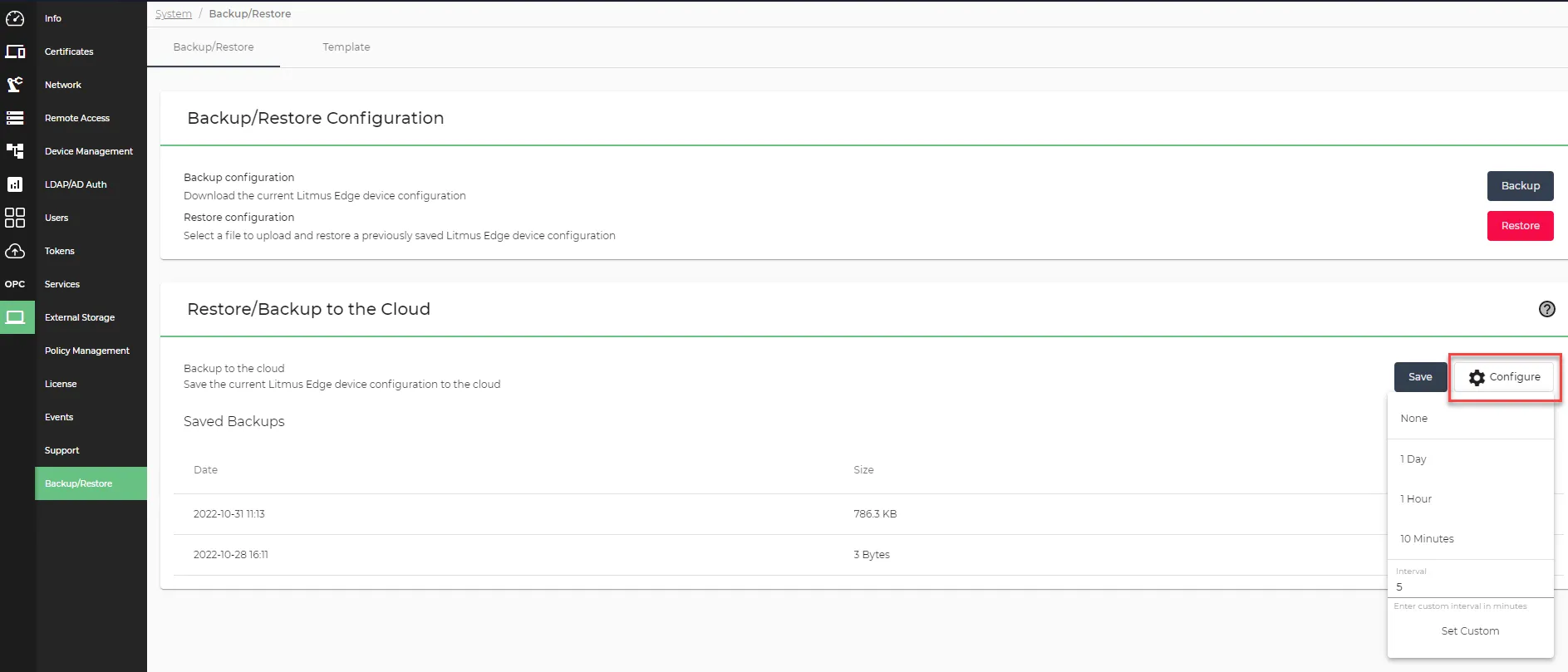The image size is (1568, 672).
Task: Select the four-squares grid icon
Action: point(15,218)
